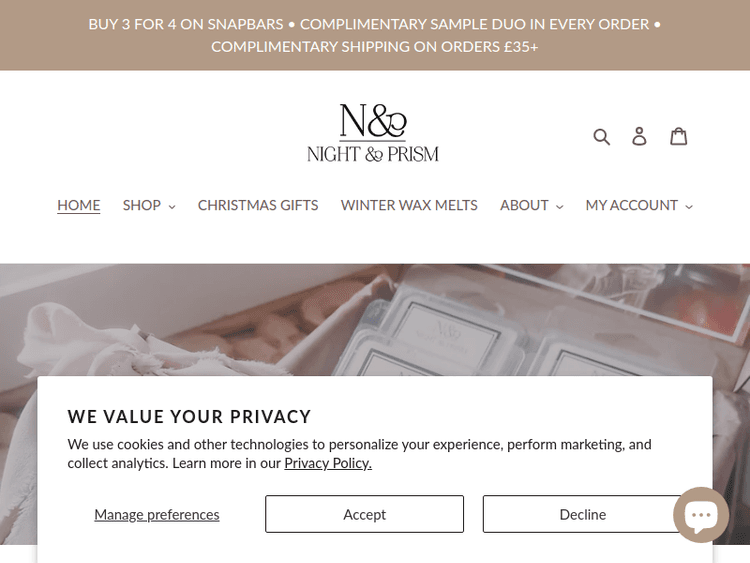
Task: Click Manage preferences link
Action: 157,514
